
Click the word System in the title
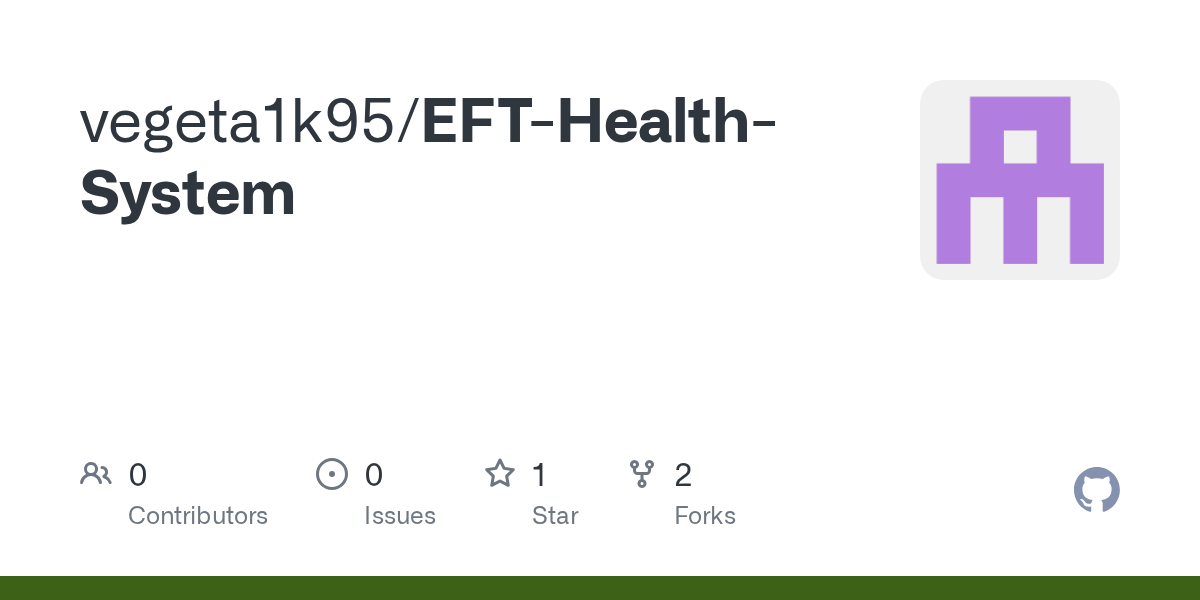(x=188, y=193)
